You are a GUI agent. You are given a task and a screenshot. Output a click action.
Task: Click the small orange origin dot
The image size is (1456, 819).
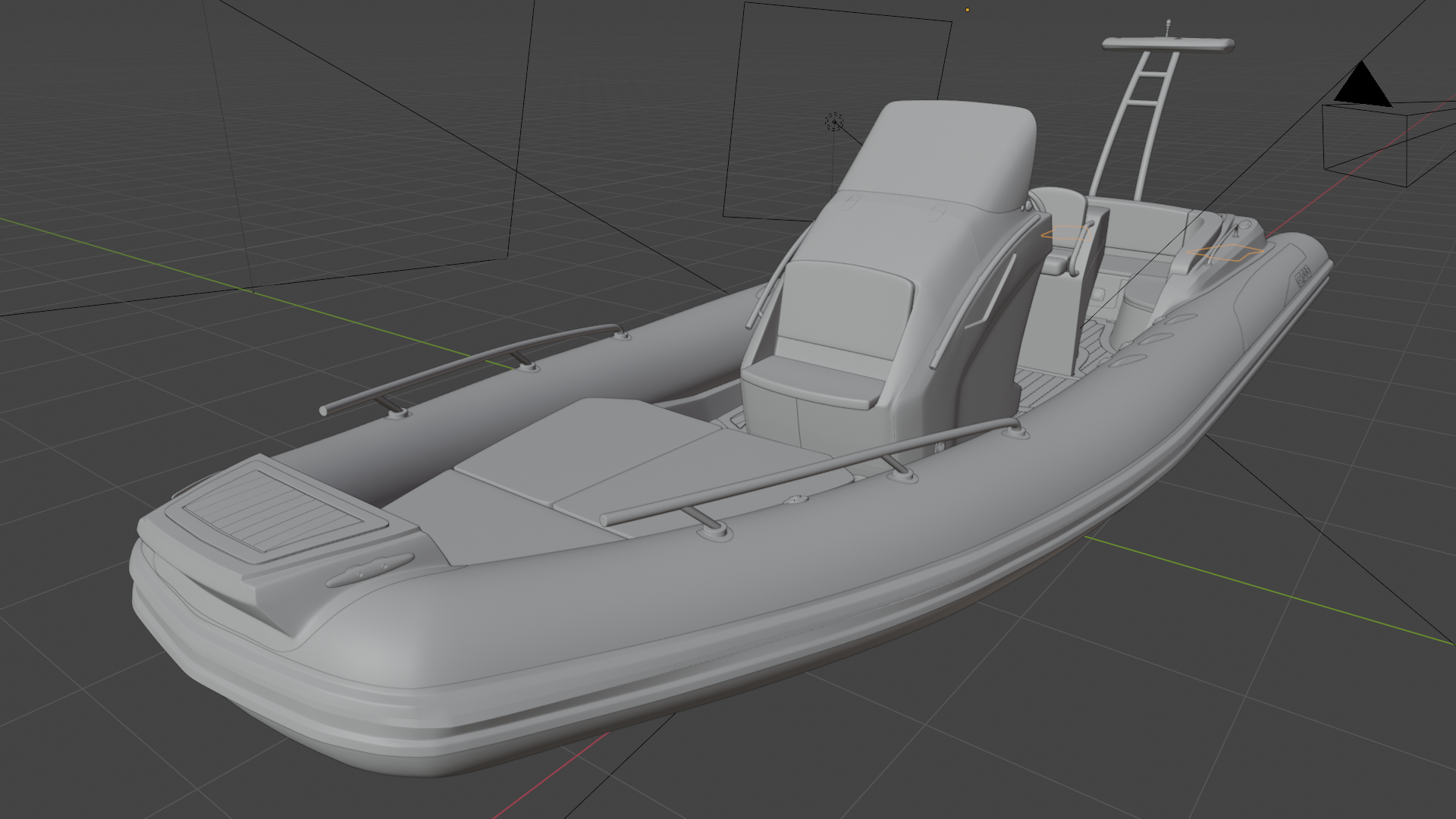[x=967, y=10]
